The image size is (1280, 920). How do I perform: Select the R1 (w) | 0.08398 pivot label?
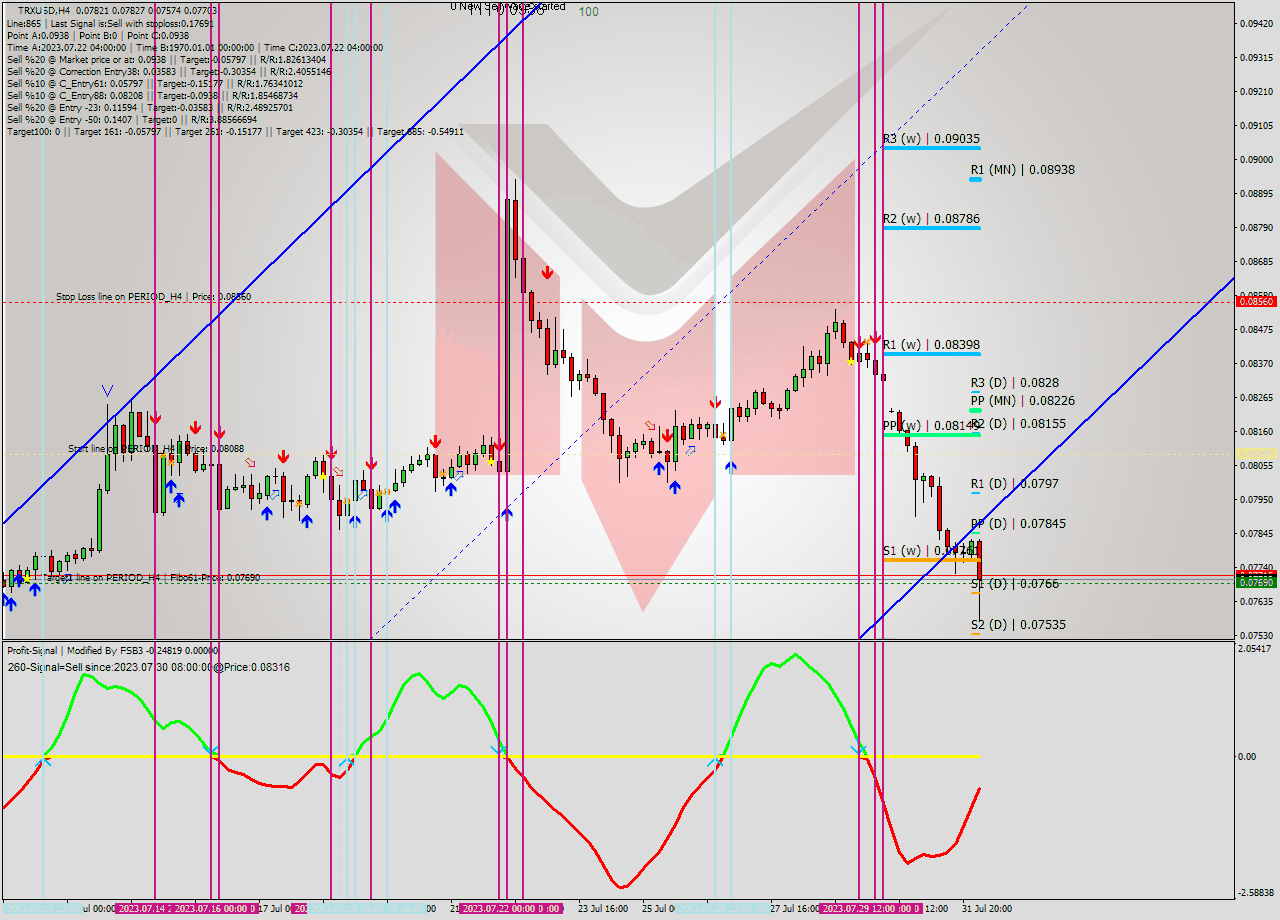pyautogui.click(x=931, y=344)
